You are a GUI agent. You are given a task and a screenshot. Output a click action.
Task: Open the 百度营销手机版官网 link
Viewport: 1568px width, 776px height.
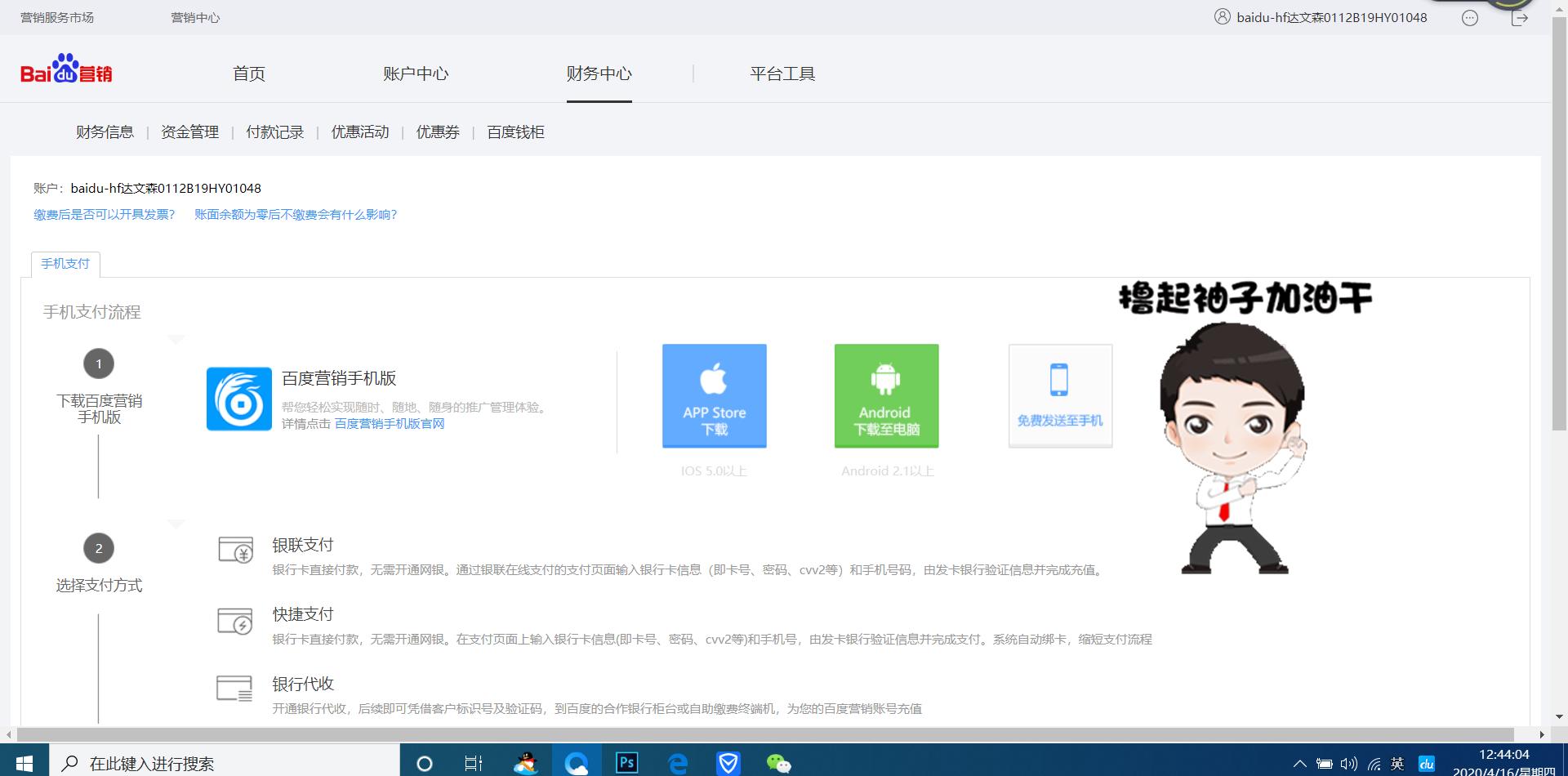[390, 424]
